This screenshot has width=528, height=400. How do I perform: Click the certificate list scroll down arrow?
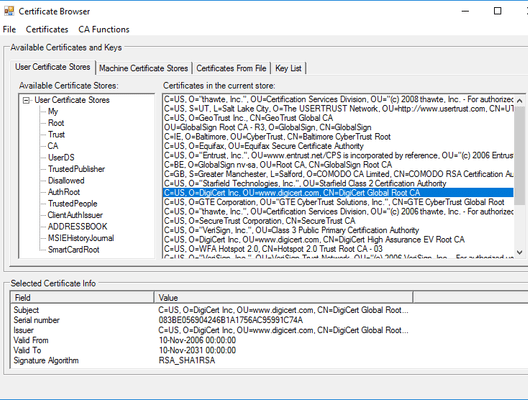point(520,252)
